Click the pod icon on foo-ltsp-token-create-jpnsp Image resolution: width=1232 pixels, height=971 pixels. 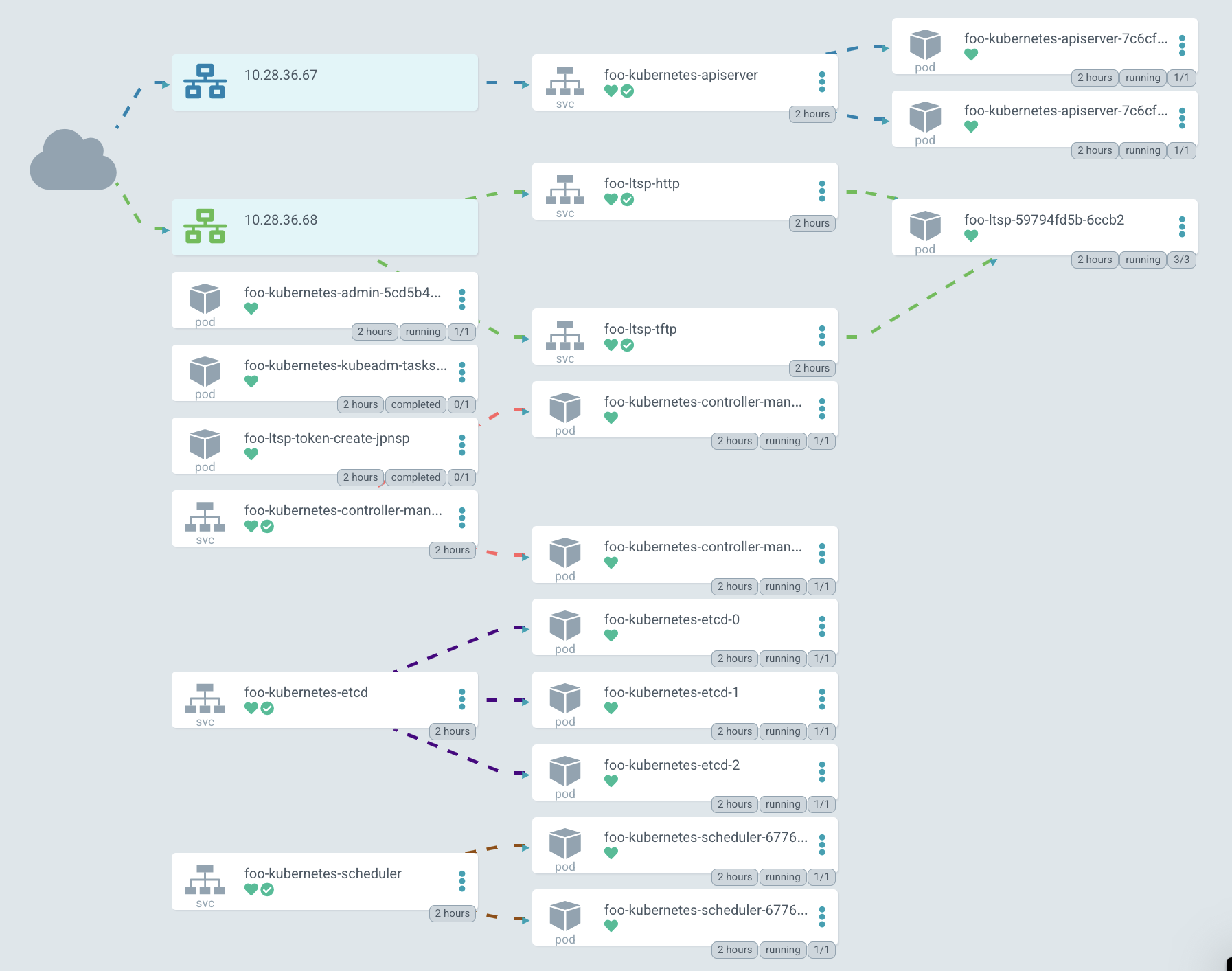tap(204, 446)
